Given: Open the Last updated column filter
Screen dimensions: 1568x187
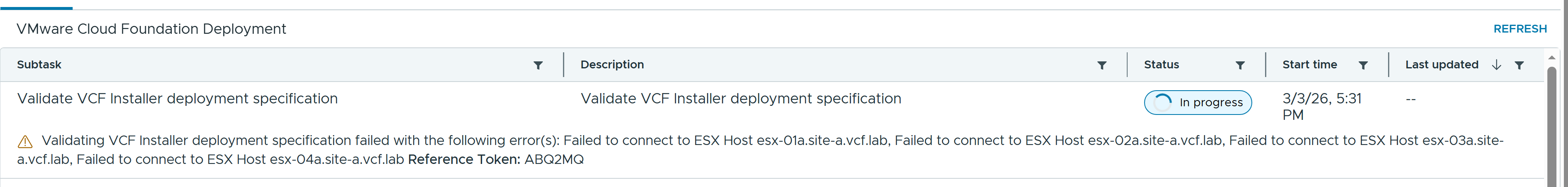Looking at the screenshot, I should [x=1519, y=65].
